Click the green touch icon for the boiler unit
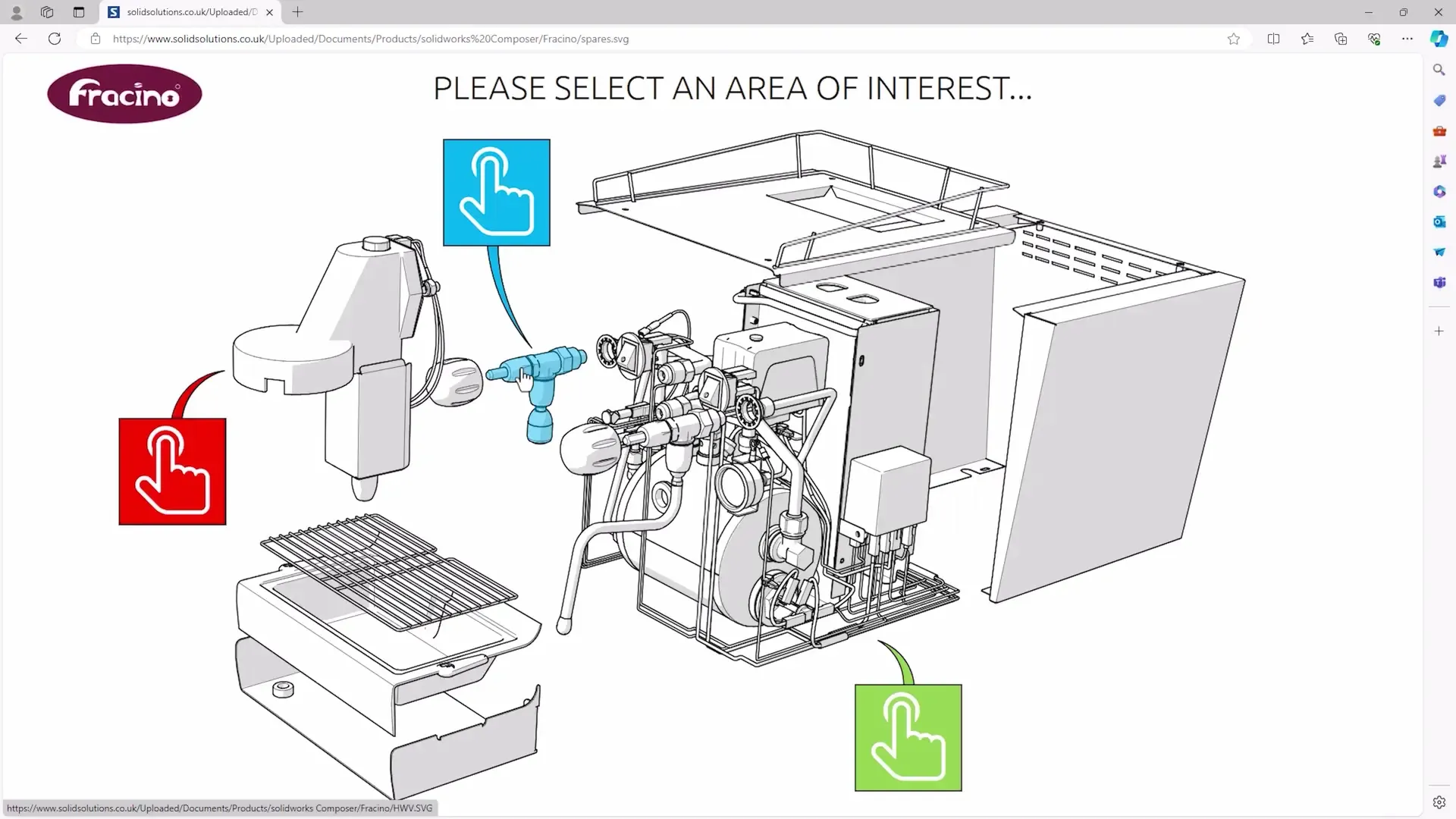The image size is (1456, 819). pos(907,738)
